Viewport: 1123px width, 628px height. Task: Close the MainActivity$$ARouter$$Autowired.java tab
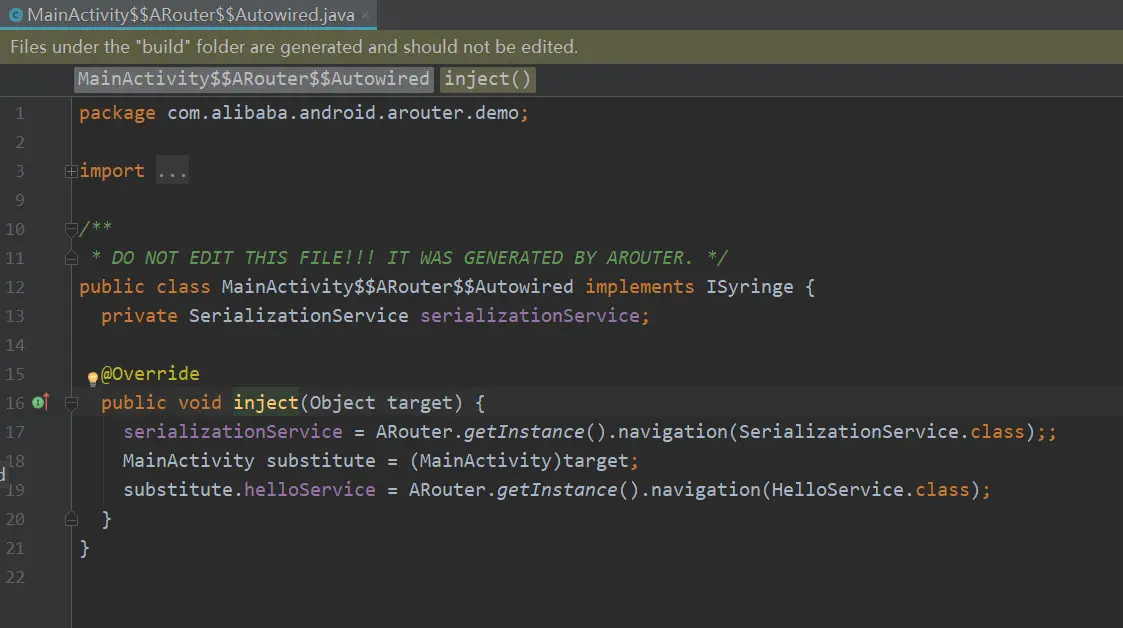tap(365, 15)
